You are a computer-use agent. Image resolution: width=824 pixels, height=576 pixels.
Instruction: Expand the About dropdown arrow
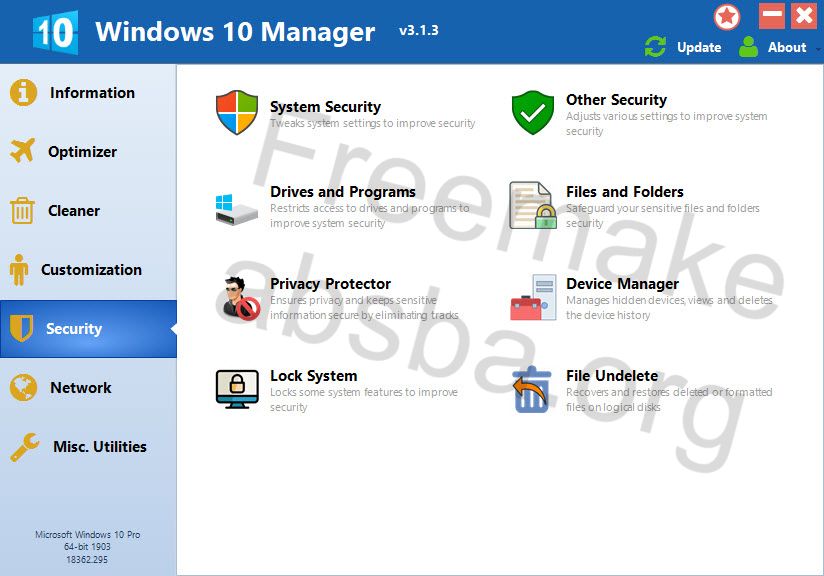(x=818, y=49)
